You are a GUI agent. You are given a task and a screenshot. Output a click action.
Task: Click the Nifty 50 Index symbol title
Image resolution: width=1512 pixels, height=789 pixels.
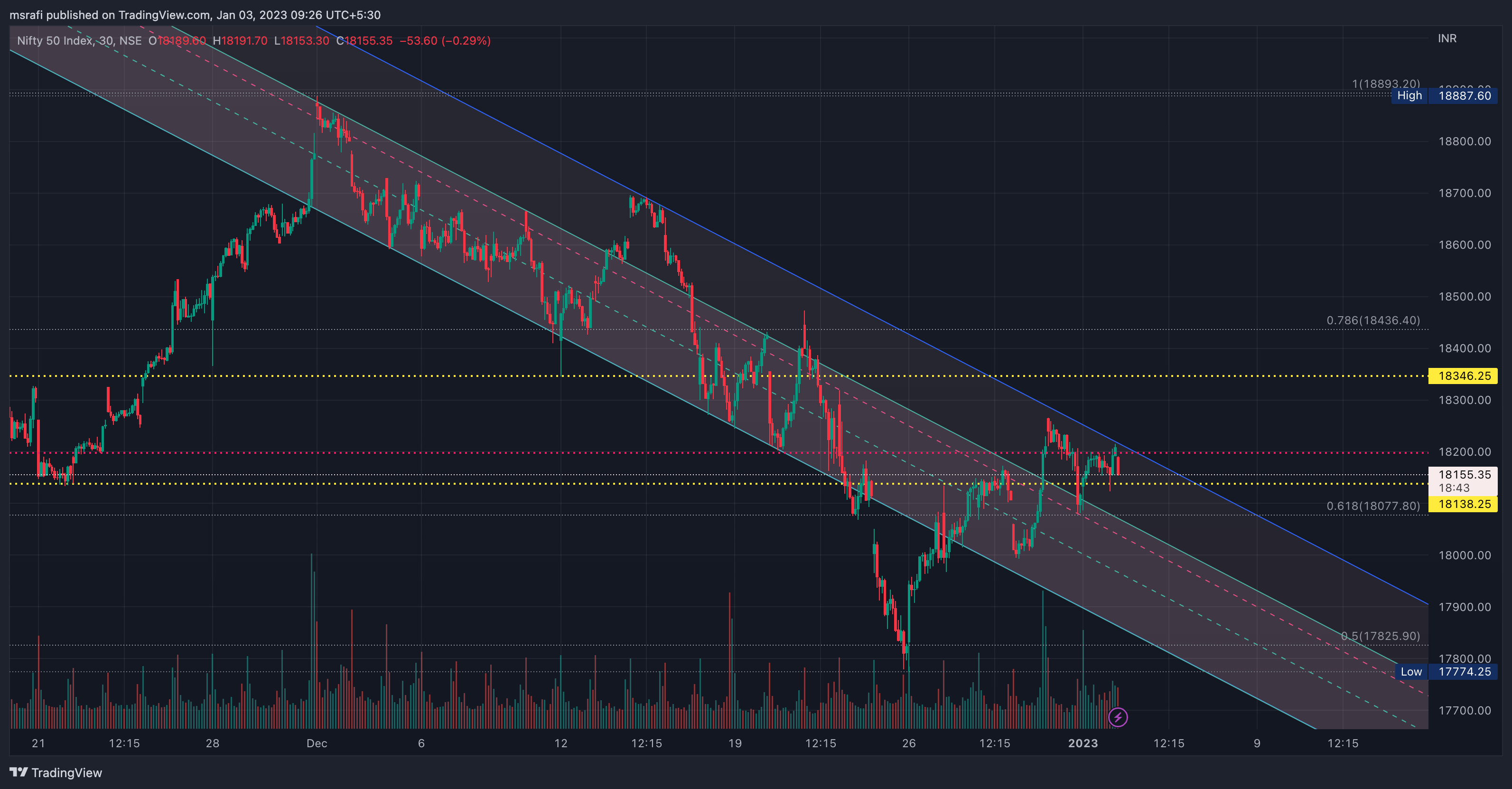(x=79, y=40)
